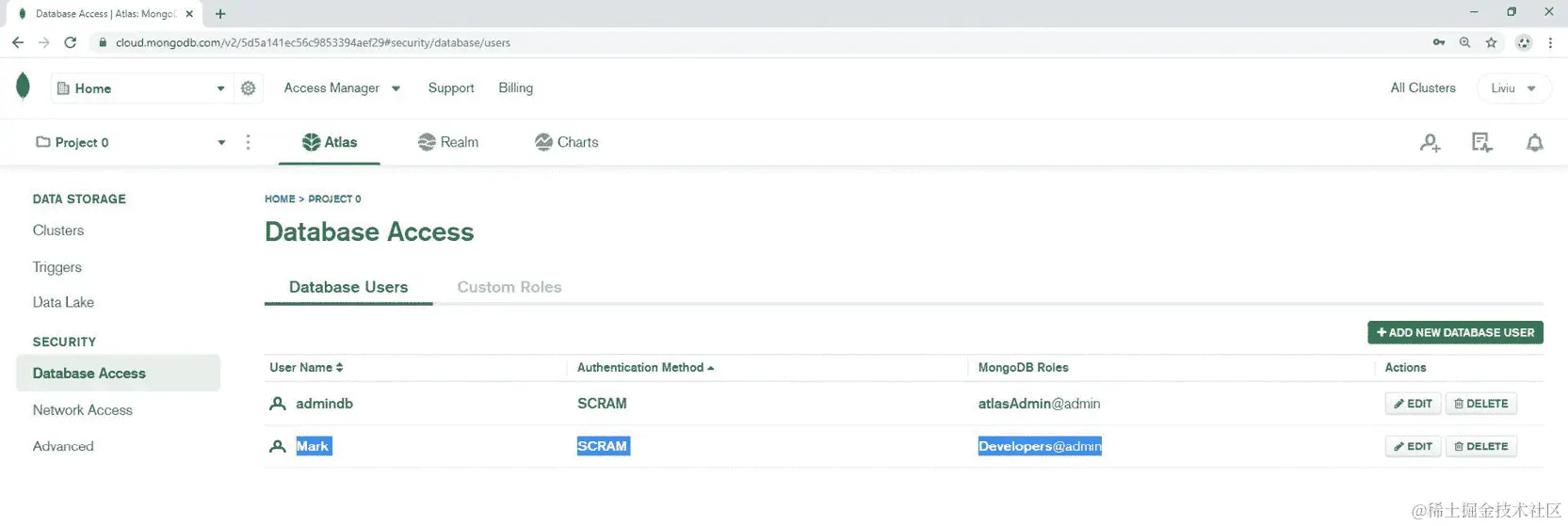The height and width of the screenshot is (526, 1568).
Task: Delete the Mark user
Action: click(x=1480, y=446)
